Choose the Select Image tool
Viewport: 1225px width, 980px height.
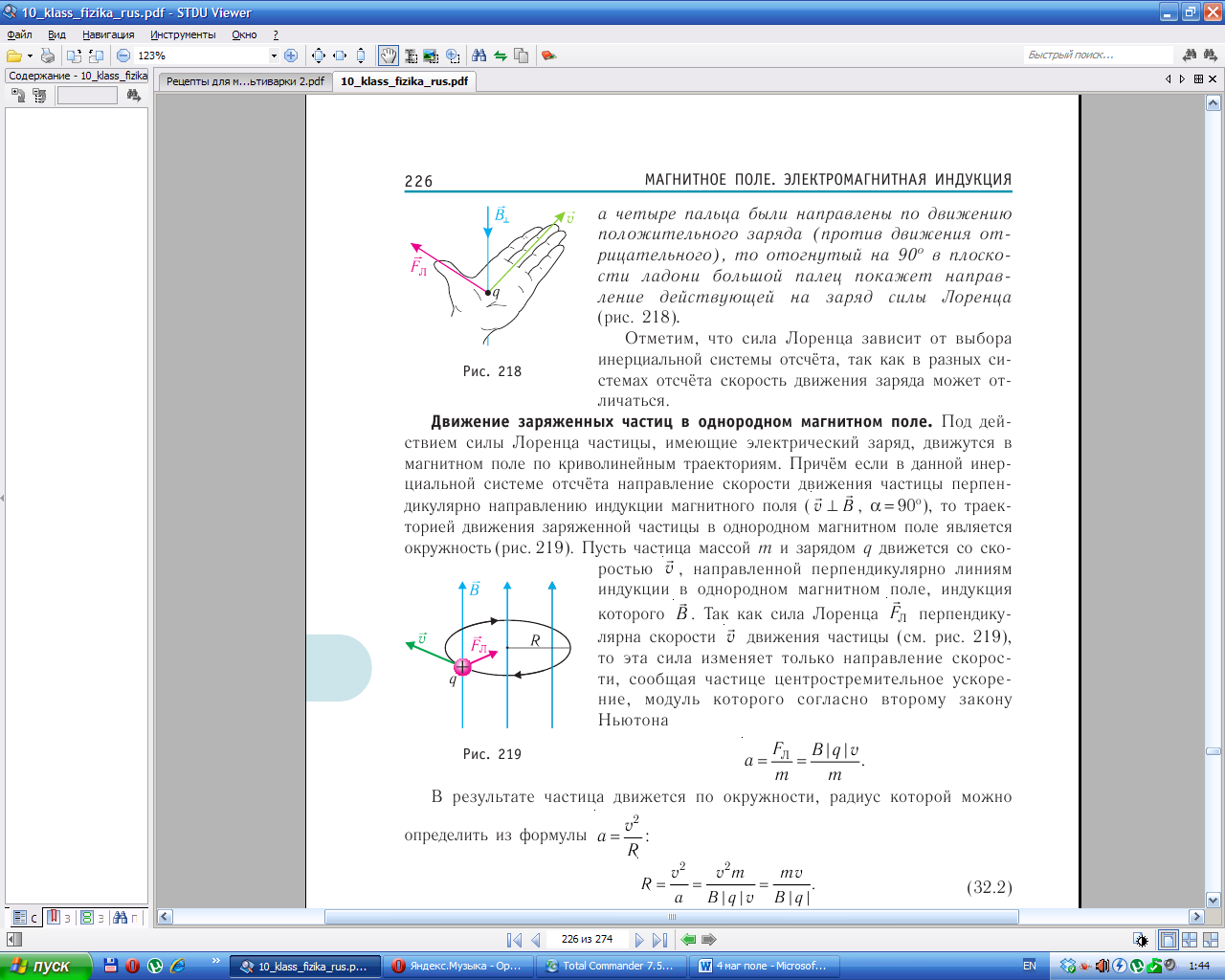pos(431,56)
